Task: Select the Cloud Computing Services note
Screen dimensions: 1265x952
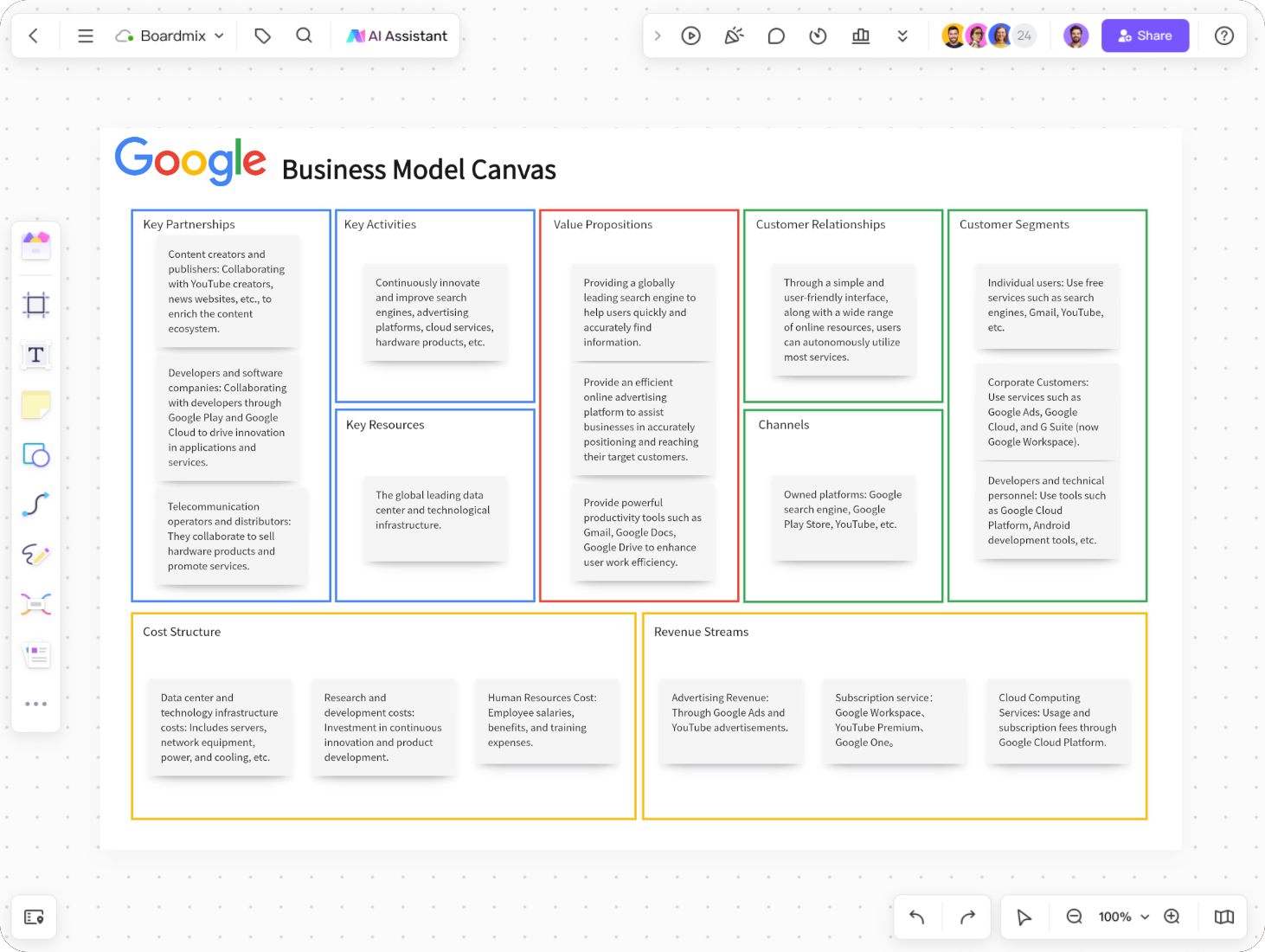Action: (1058, 721)
